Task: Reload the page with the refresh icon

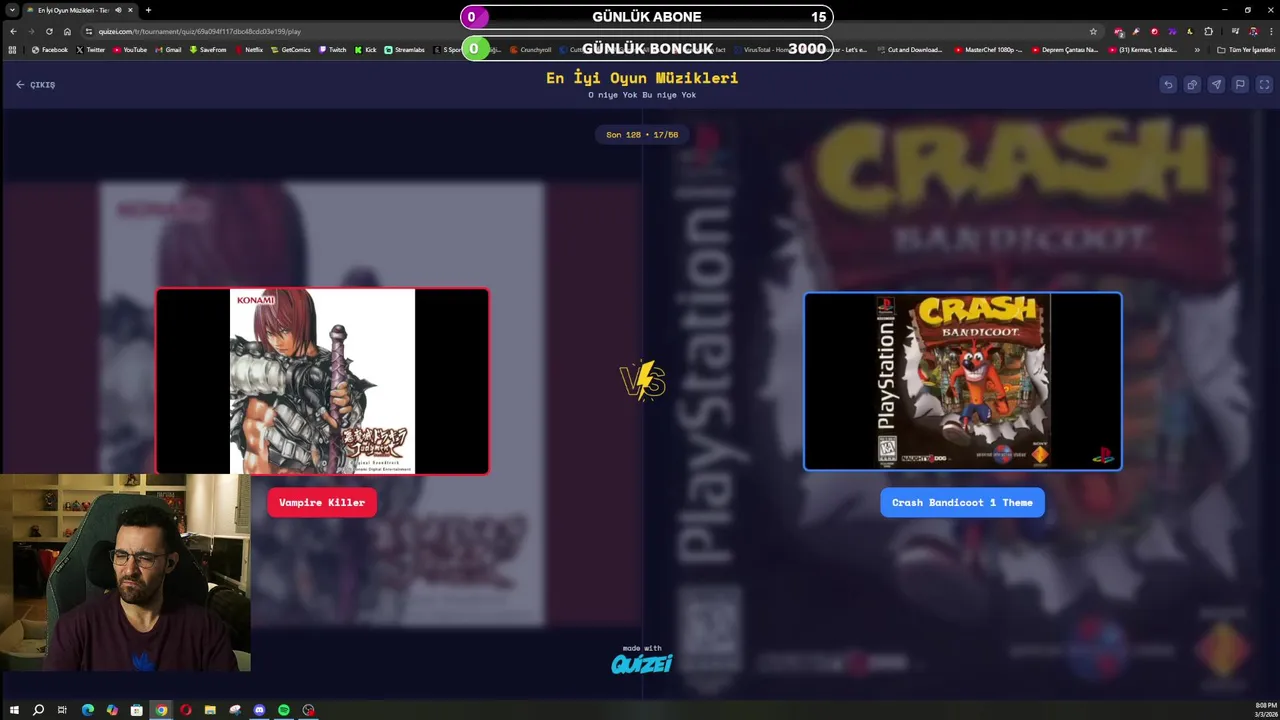Action: click(49, 31)
